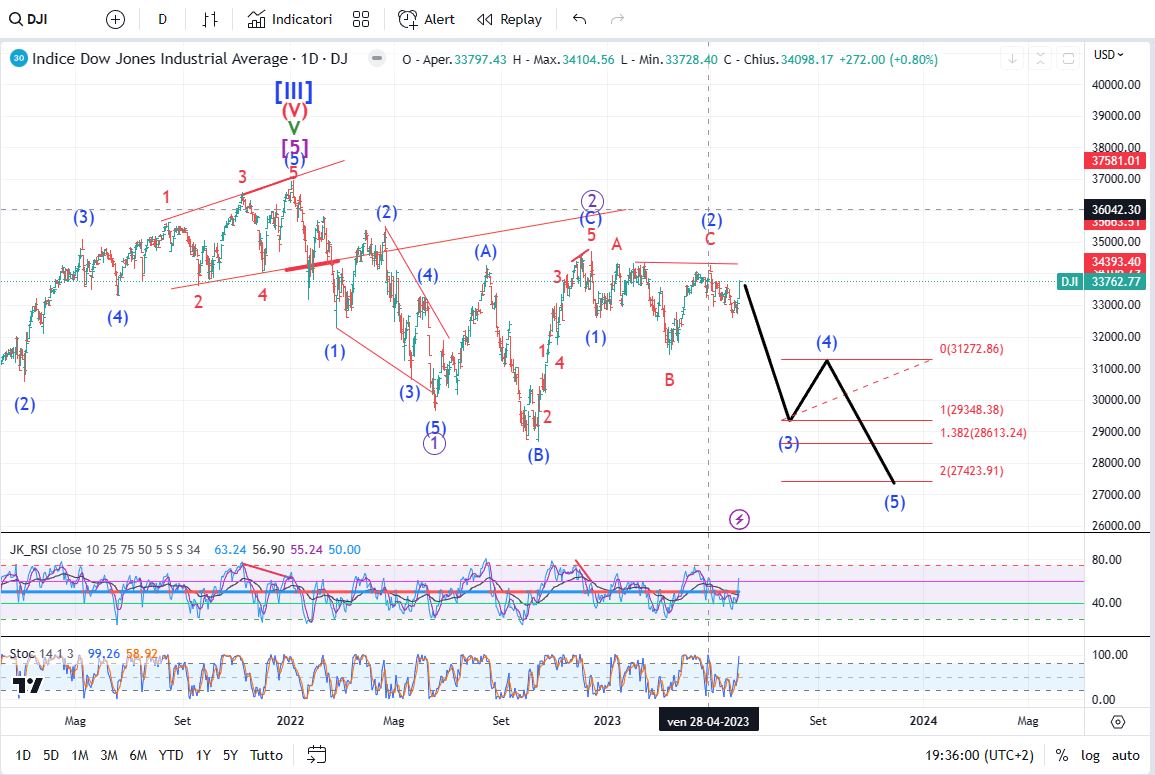Screen dimensions: 1155x775
Task: Move pane down arrow button
Action: pyautogui.click(x=1013, y=58)
